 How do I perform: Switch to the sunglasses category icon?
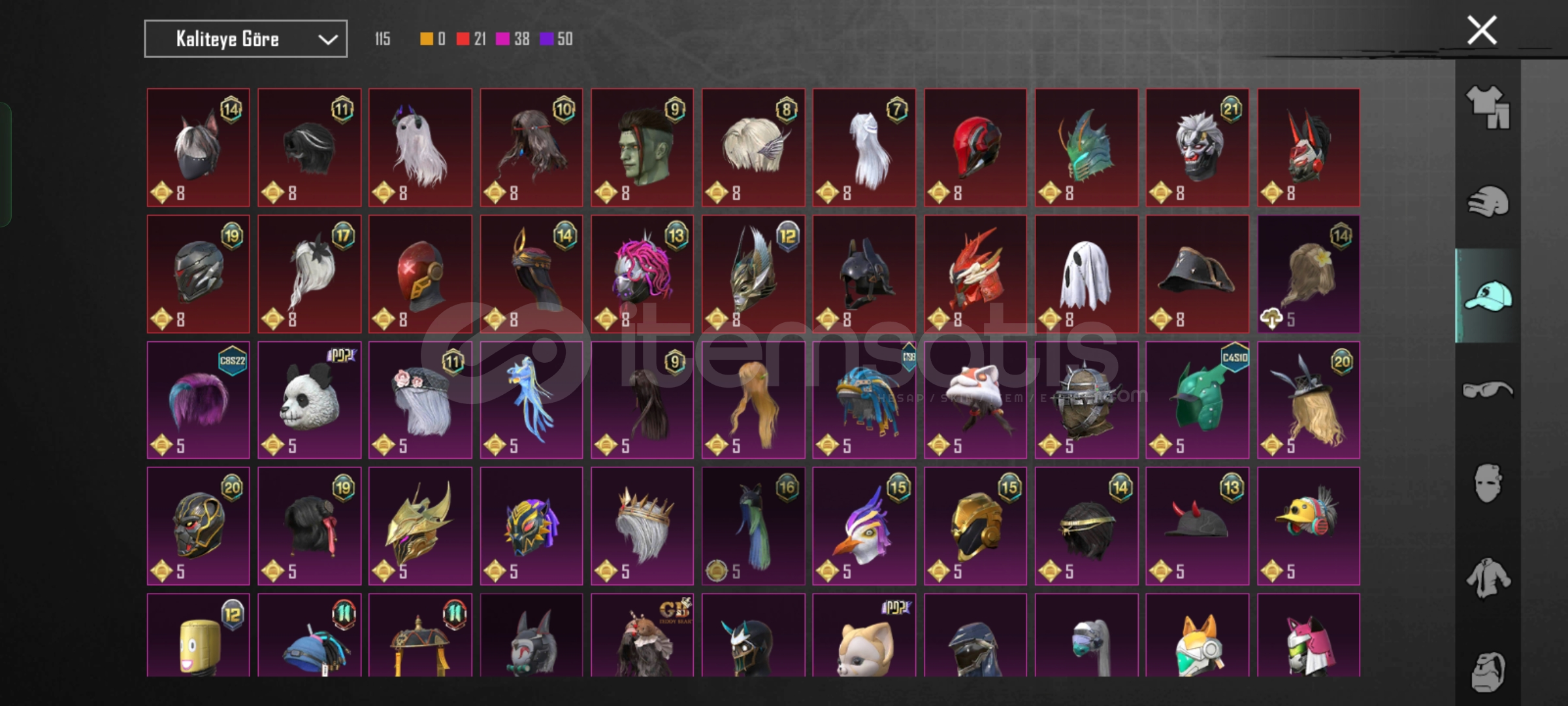click(1488, 390)
